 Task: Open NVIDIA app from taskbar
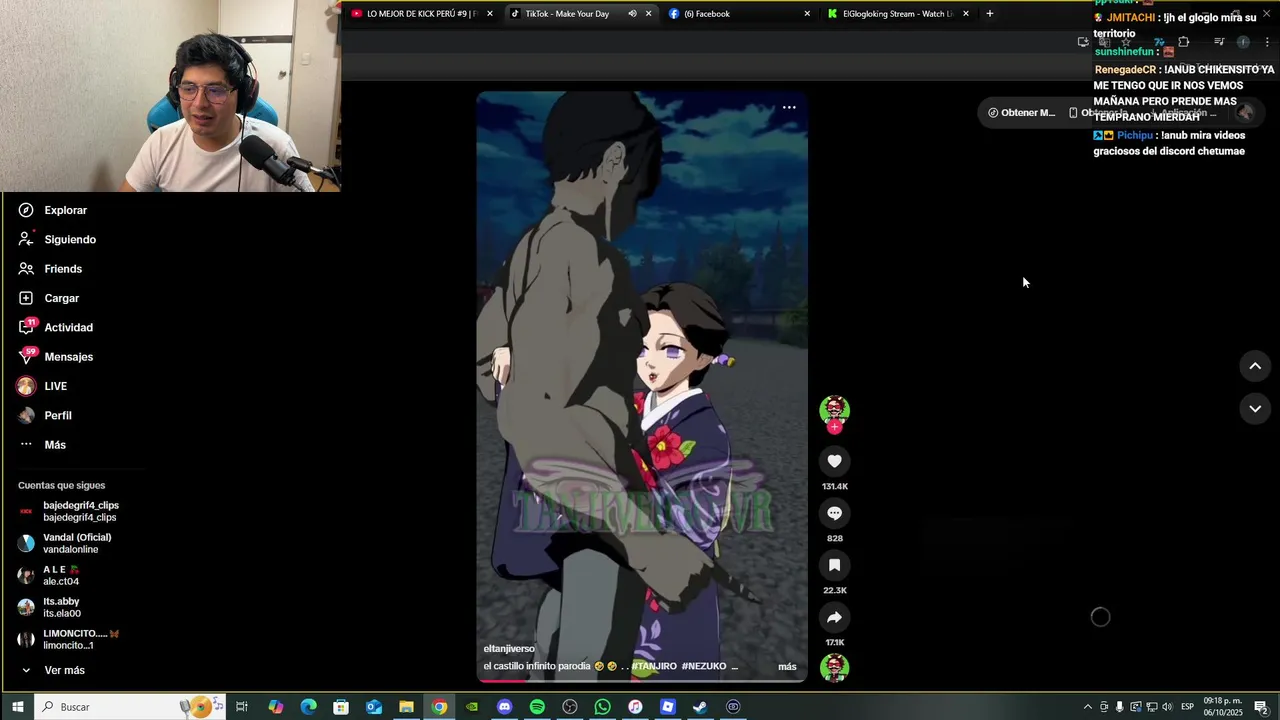click(472, 707)
